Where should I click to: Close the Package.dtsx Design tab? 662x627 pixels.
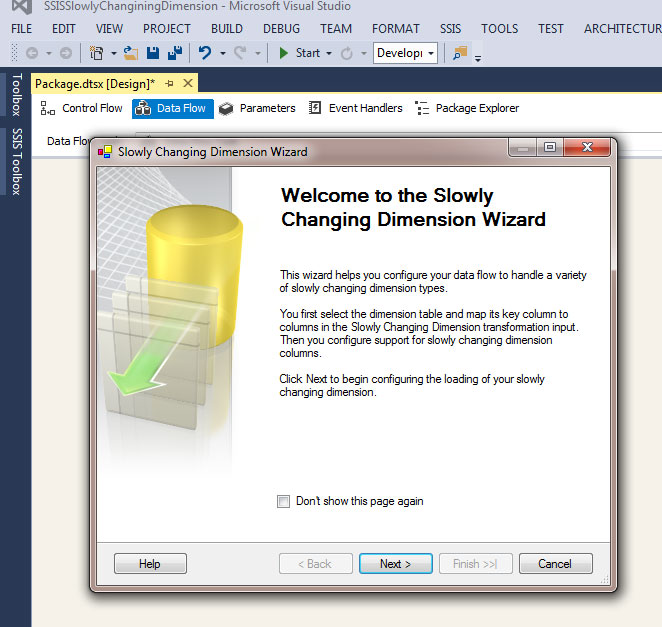pos(188,83)
